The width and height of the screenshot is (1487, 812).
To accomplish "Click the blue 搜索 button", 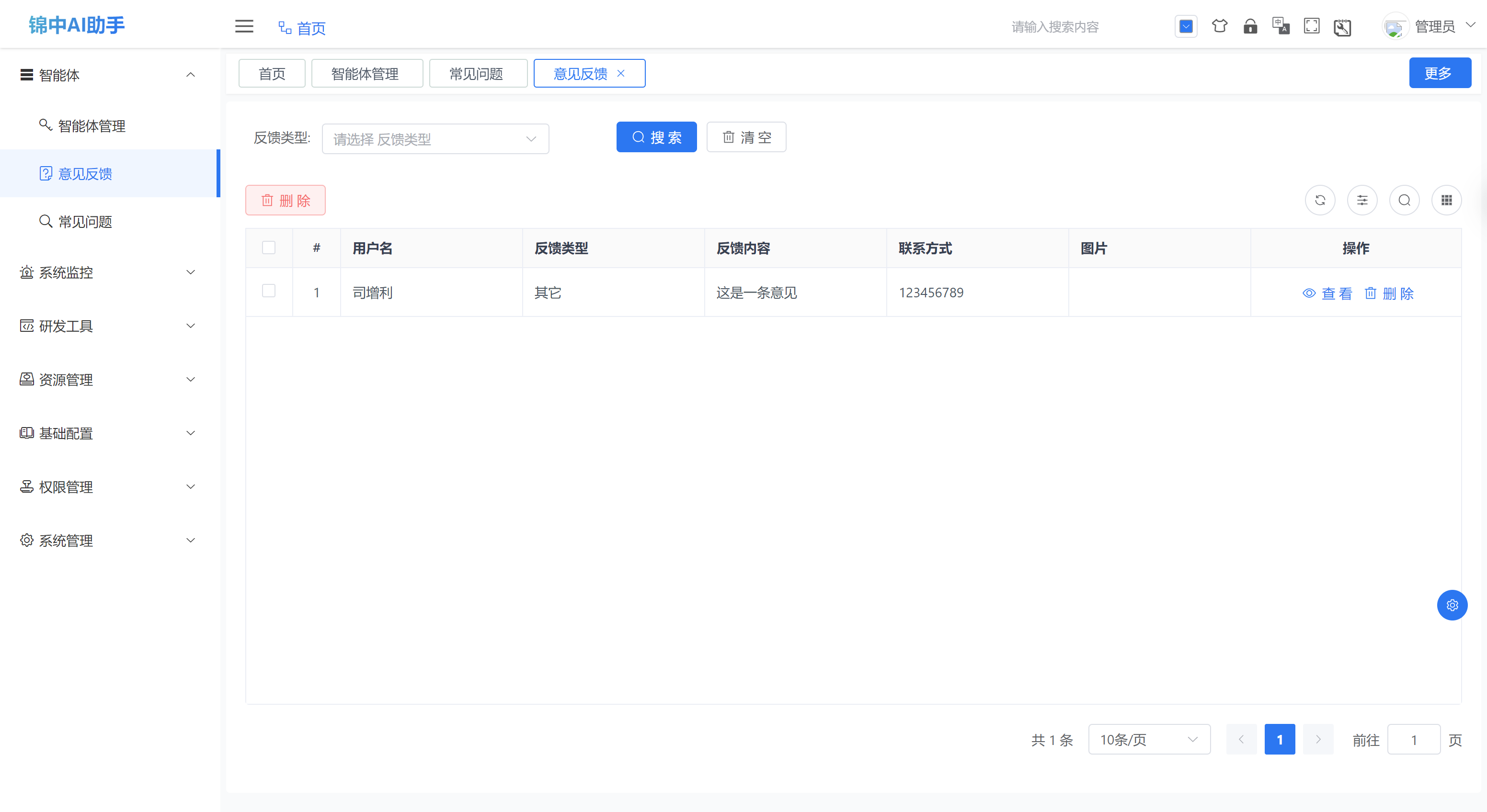I will point(656,137).
